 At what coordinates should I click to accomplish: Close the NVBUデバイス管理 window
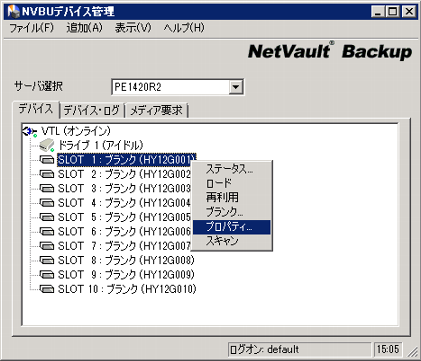(409, 12)
